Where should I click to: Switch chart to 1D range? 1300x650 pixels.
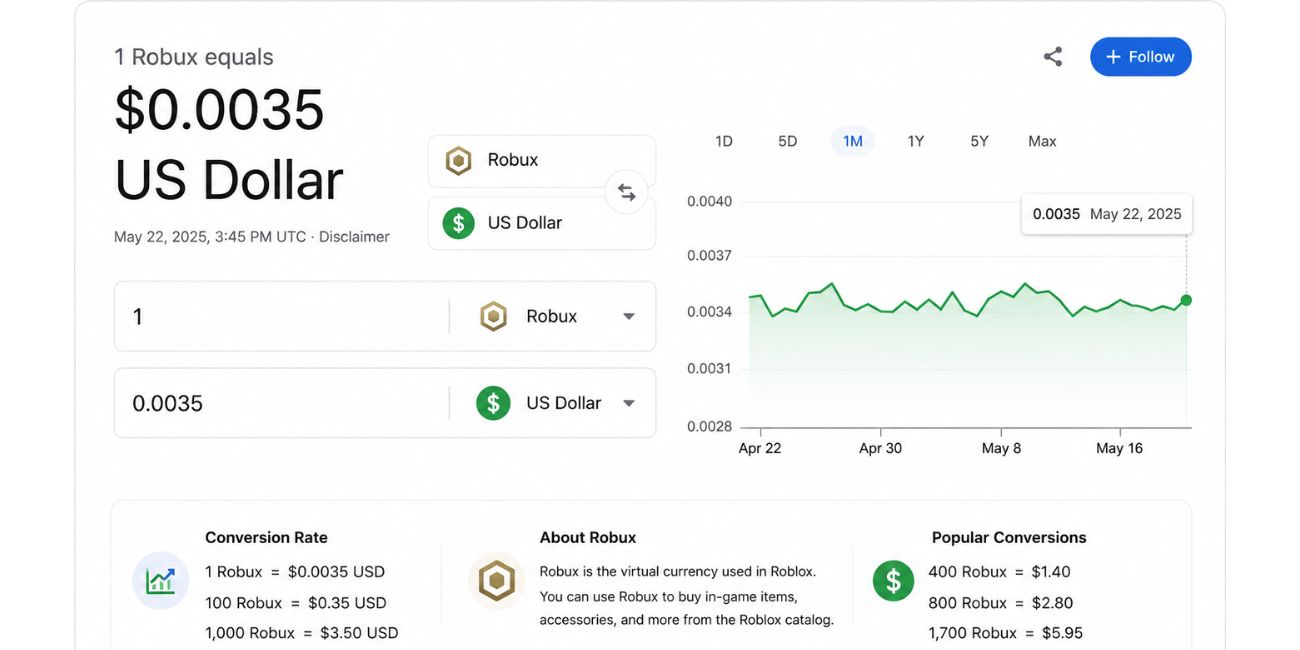tap(724, 141)
